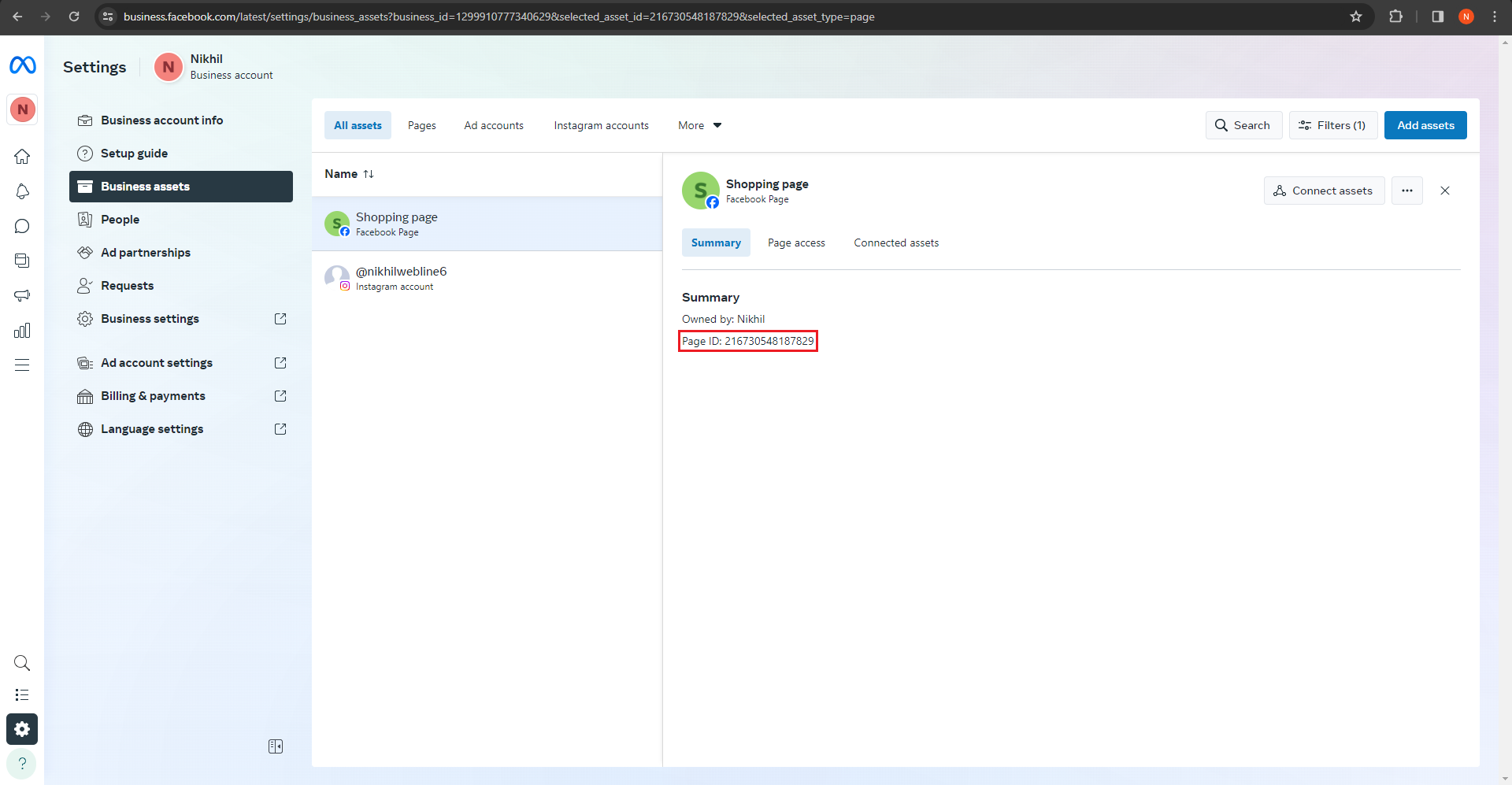Open Language settings external link icon
This screenshot has width=1512, height=785.
280,429
